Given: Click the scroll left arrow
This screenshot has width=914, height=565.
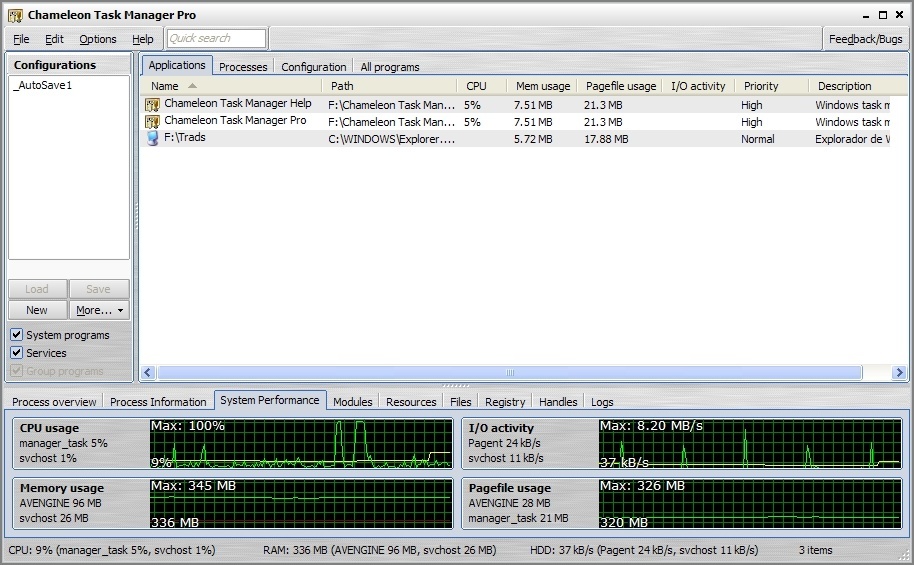Looking at the screenshot, I should click(148, 373).
